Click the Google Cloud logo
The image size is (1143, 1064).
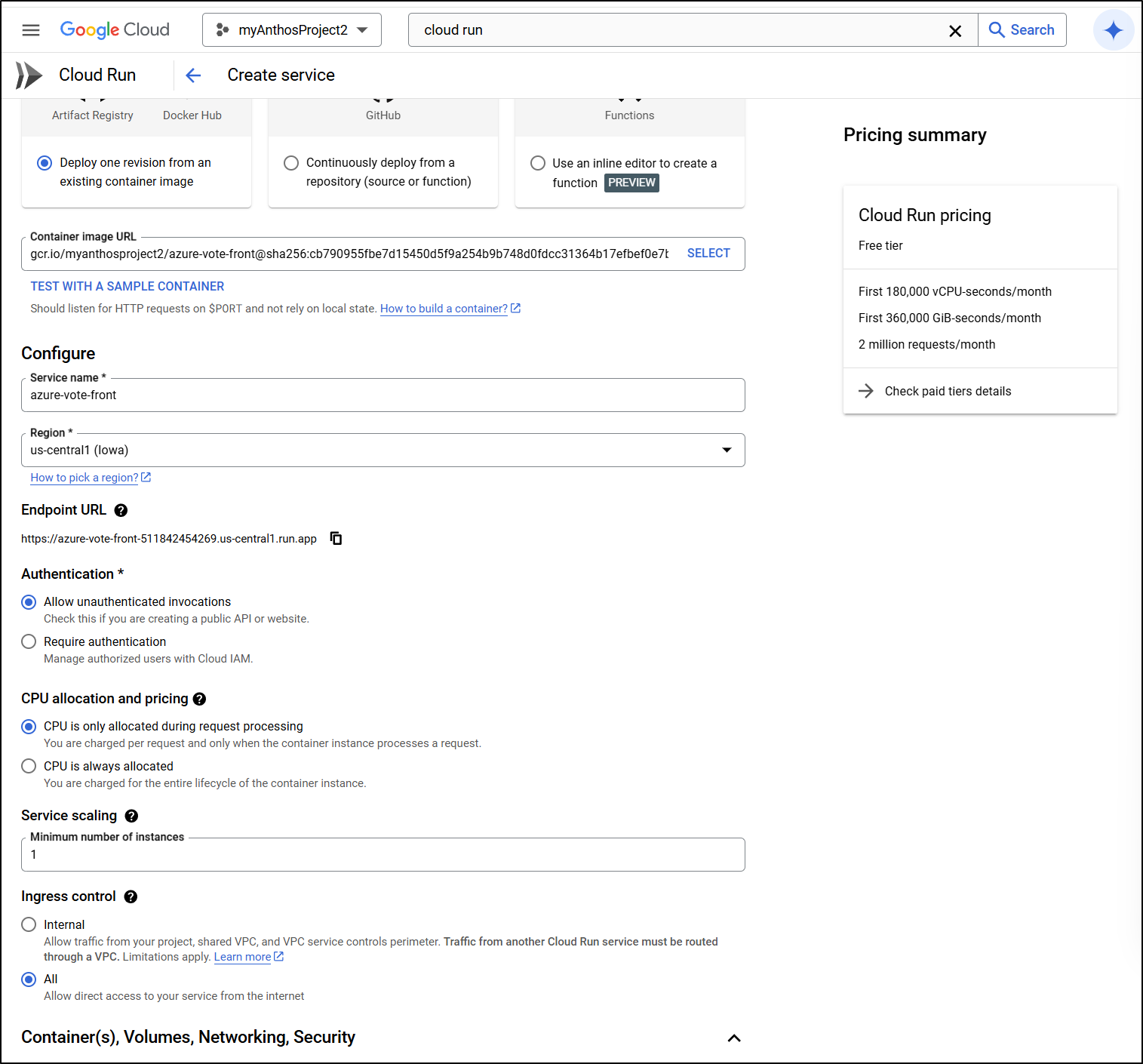[115, 30]
